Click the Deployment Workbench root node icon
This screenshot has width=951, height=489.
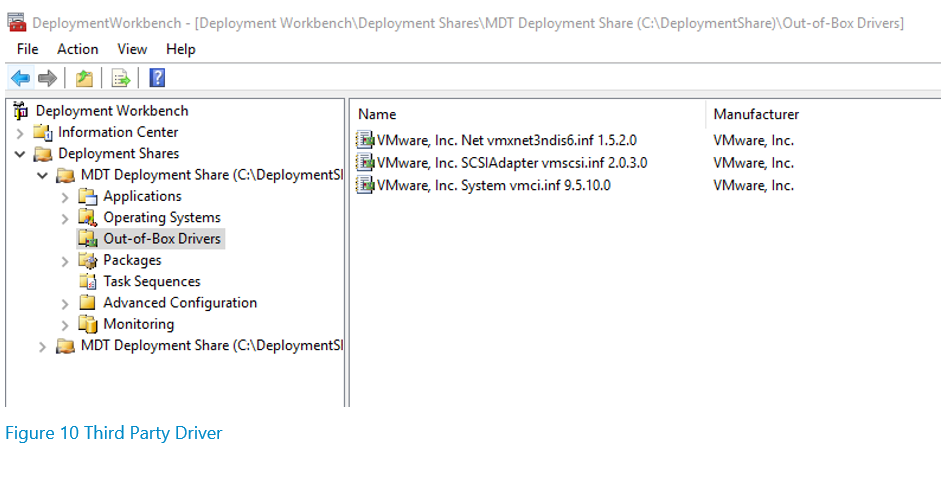[21, 110]
